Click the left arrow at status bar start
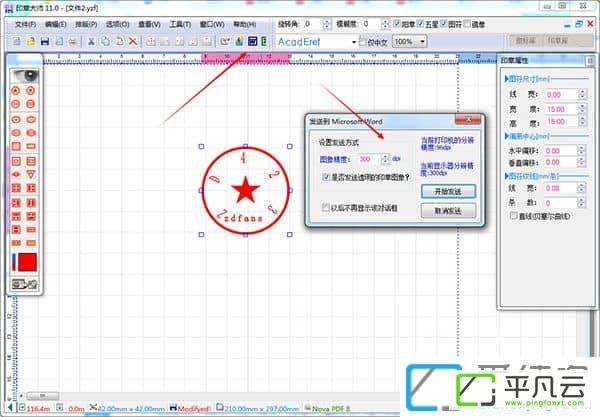Screen dimensions: 600x417 [x=10, y=408]
